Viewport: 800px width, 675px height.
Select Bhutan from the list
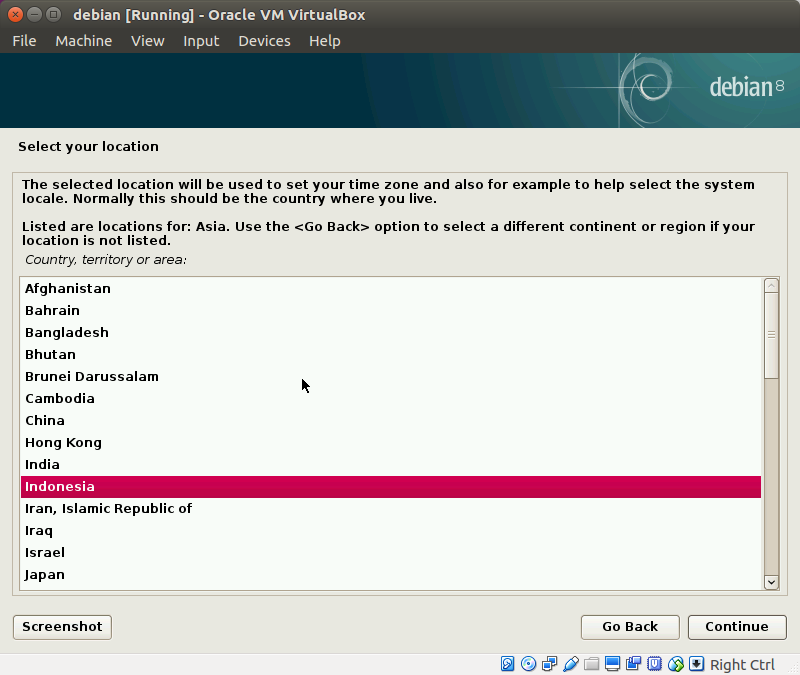click(391, 354)
